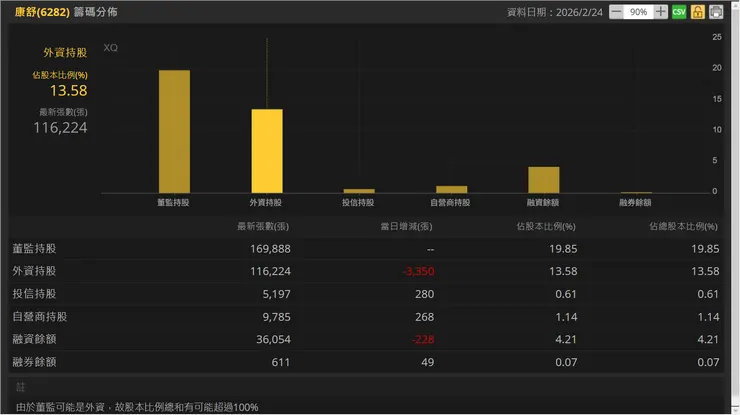740x415 pixels.
Task: Click the 融資餘額 axis label under chart
Action: [x=543, y=203]
